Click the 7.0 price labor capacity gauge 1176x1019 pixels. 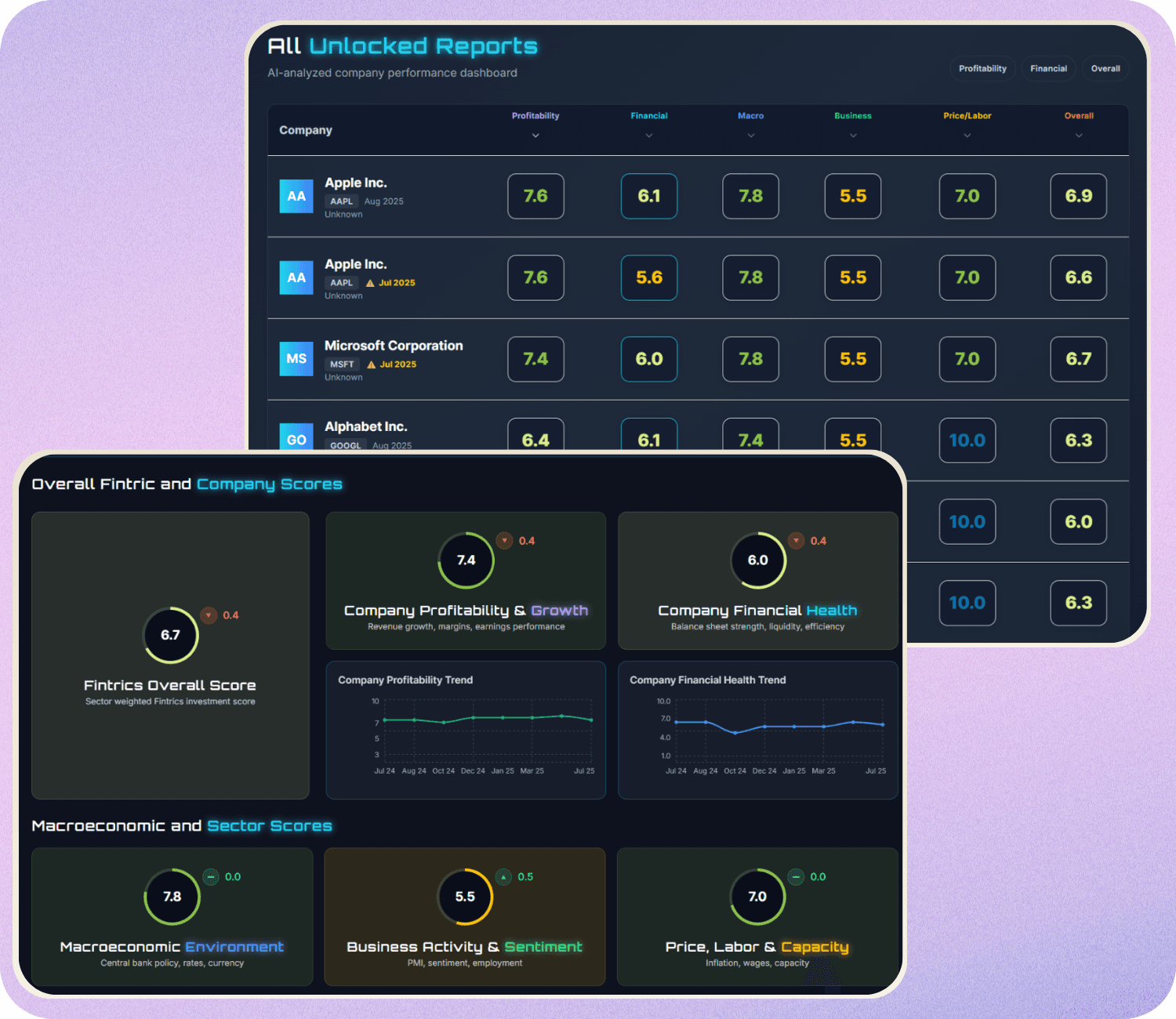[x=757, y=897]
